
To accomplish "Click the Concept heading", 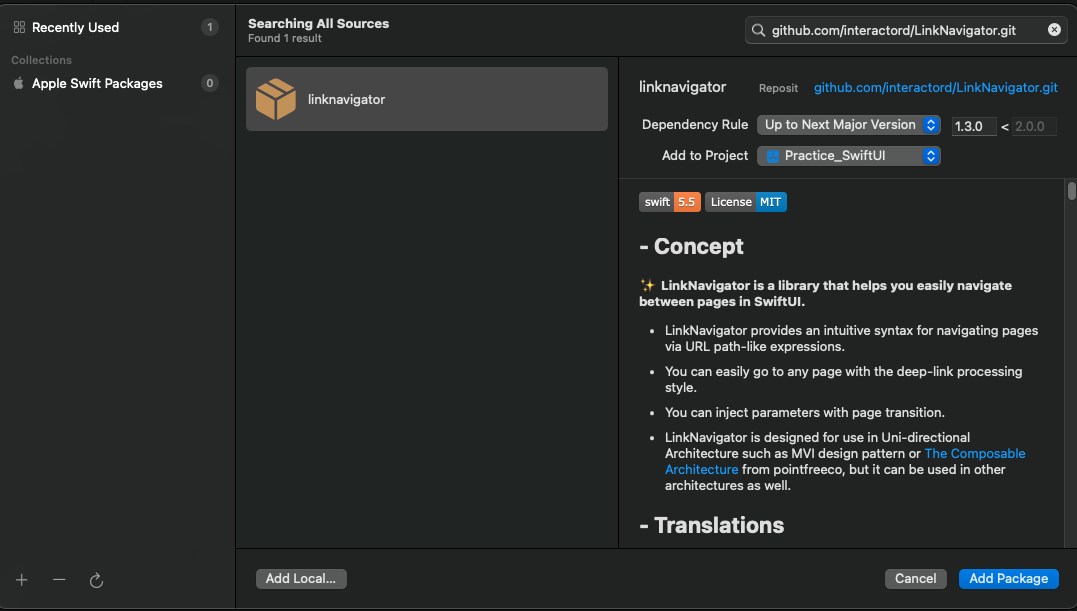I will coord(691,246).
